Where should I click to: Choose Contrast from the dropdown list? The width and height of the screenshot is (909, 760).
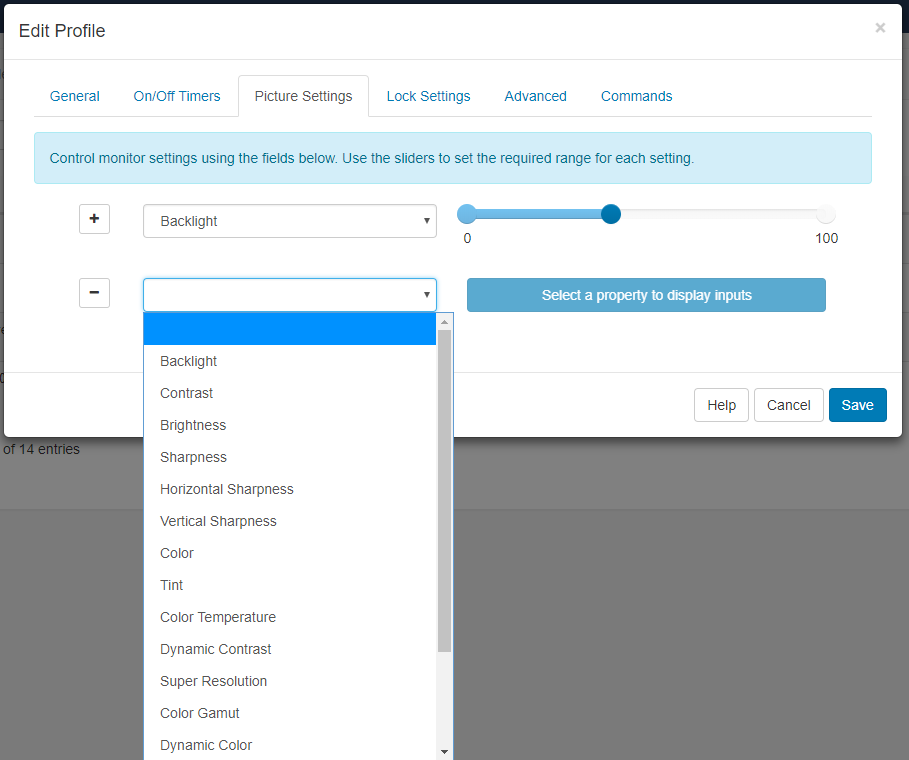(187, 393)
